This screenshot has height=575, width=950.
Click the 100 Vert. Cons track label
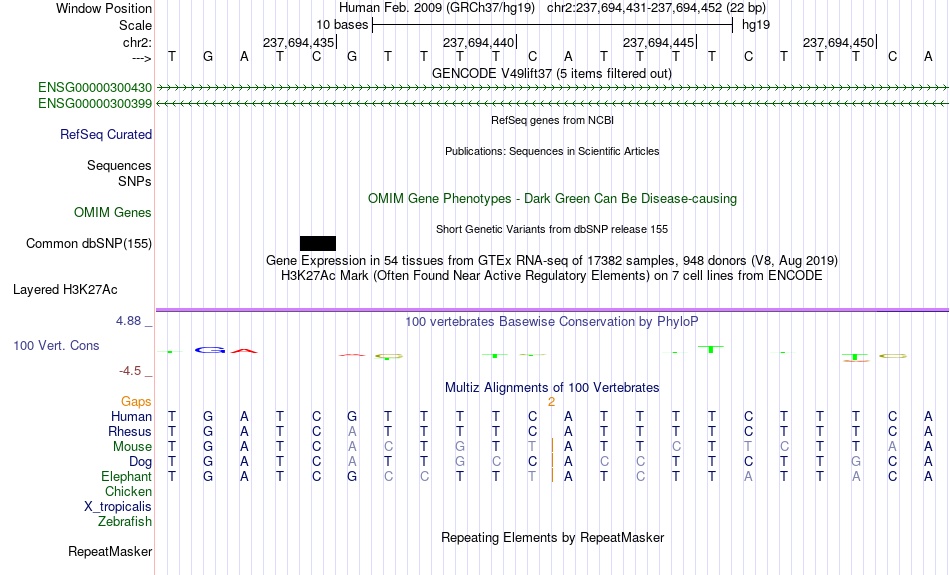[56, 345]
